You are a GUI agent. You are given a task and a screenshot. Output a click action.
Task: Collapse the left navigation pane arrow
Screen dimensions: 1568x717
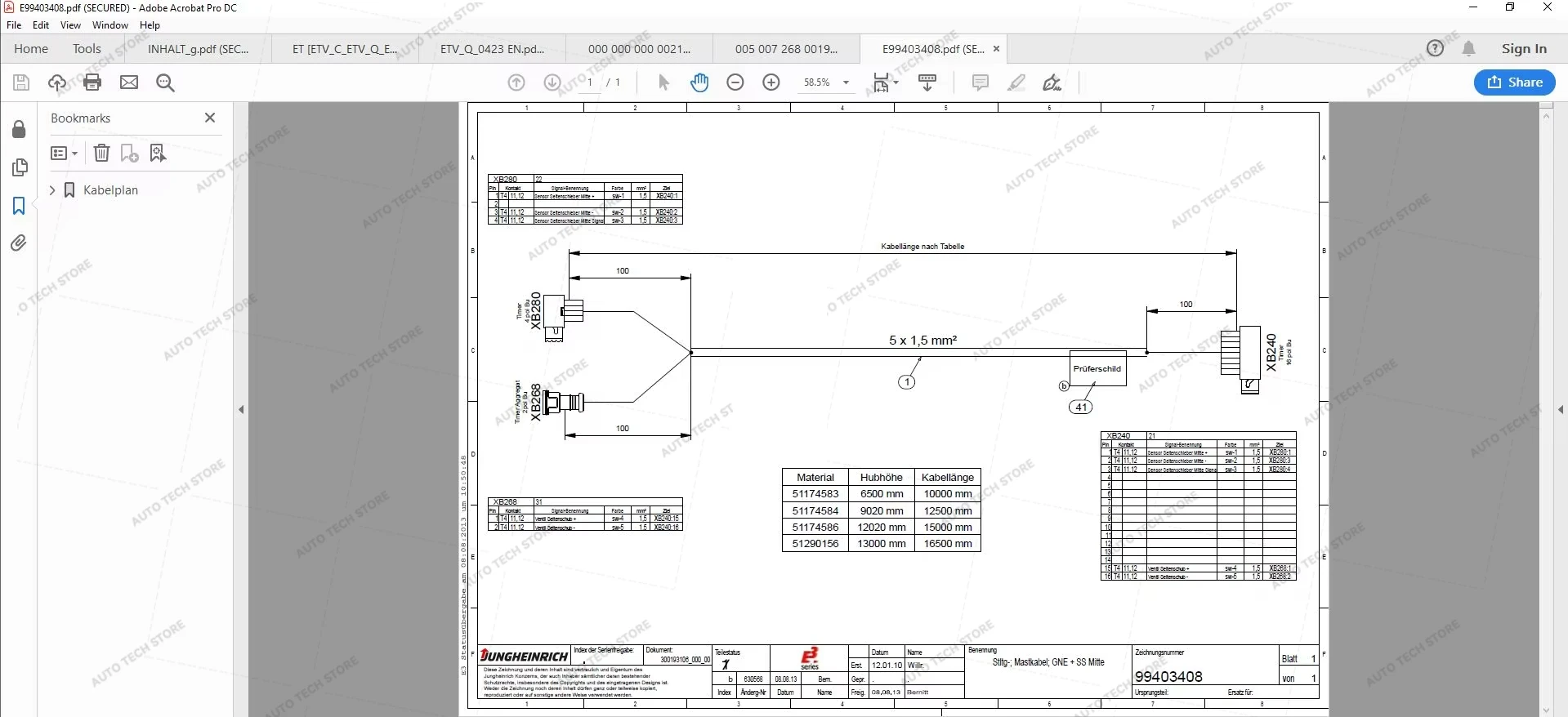point(241,409)
